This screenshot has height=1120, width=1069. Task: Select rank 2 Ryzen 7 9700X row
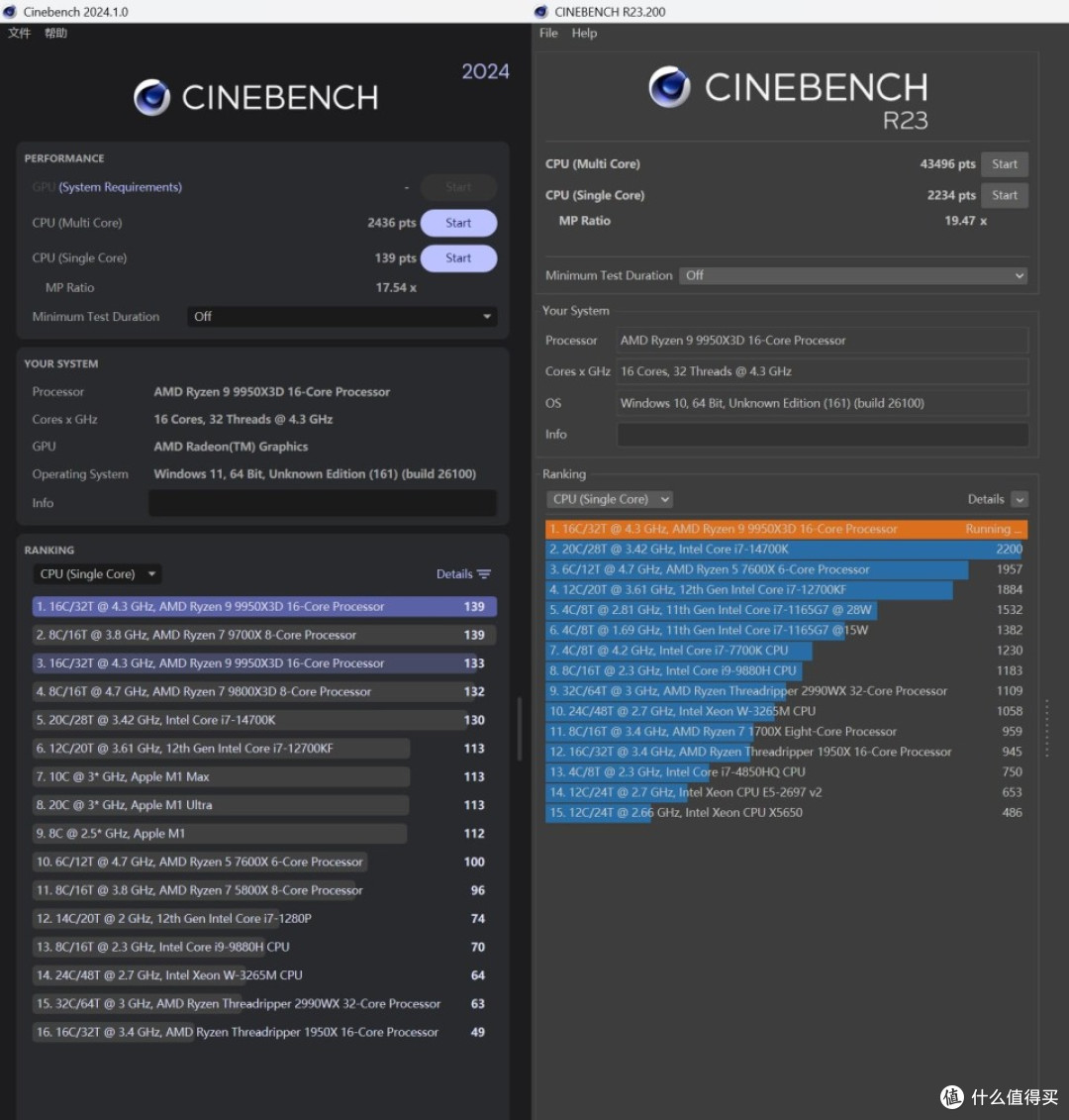264,635
